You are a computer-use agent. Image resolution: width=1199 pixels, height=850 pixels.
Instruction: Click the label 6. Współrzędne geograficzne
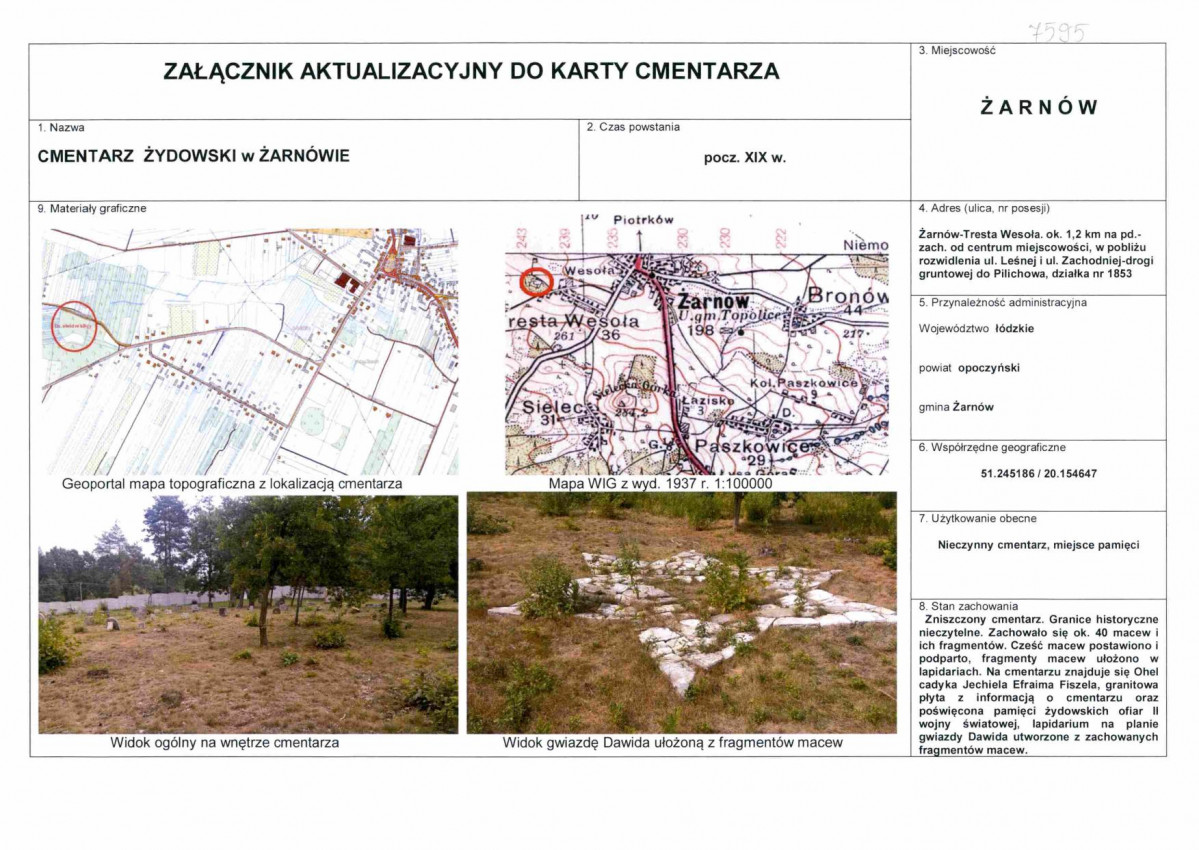[x=992, y=448]
